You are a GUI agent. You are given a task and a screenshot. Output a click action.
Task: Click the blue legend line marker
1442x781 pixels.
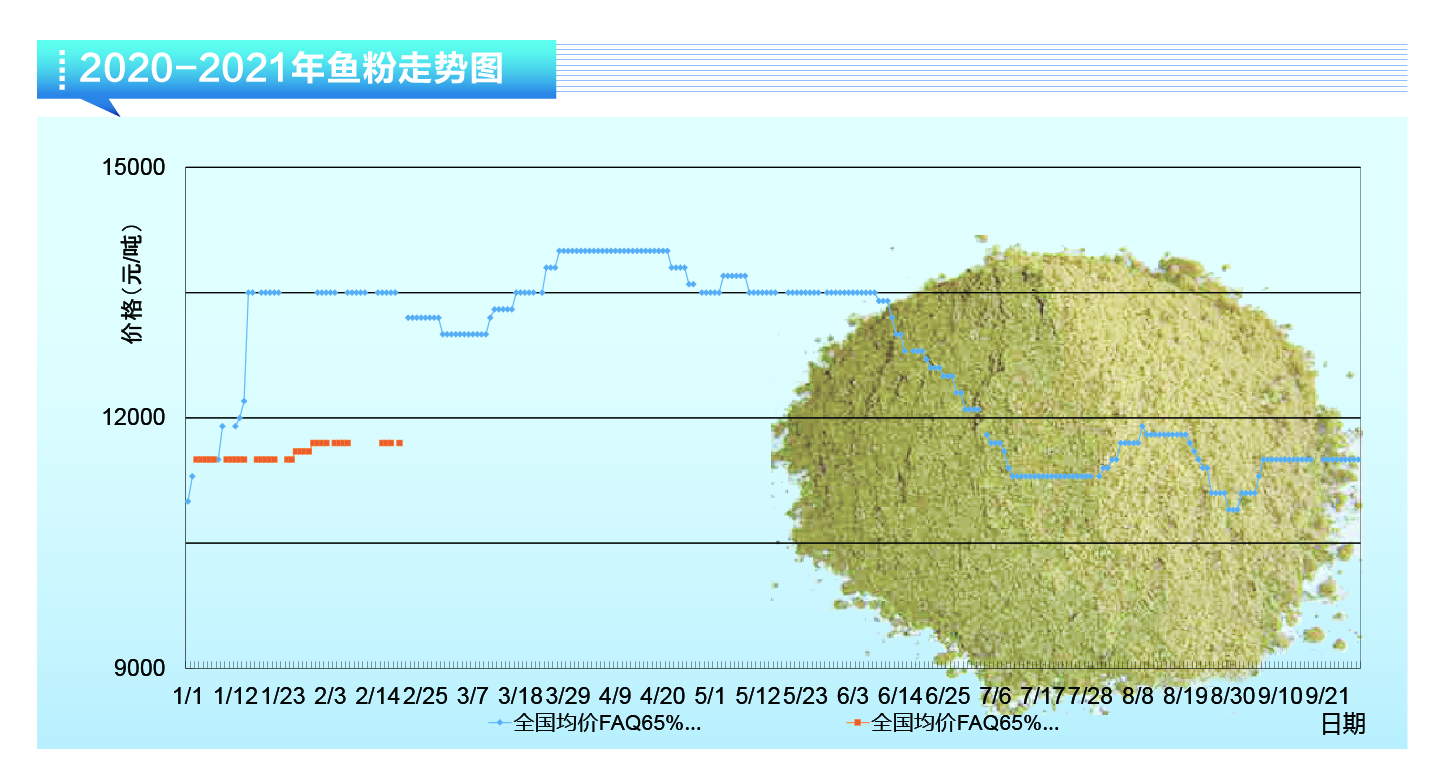click(x=499, y=723)
